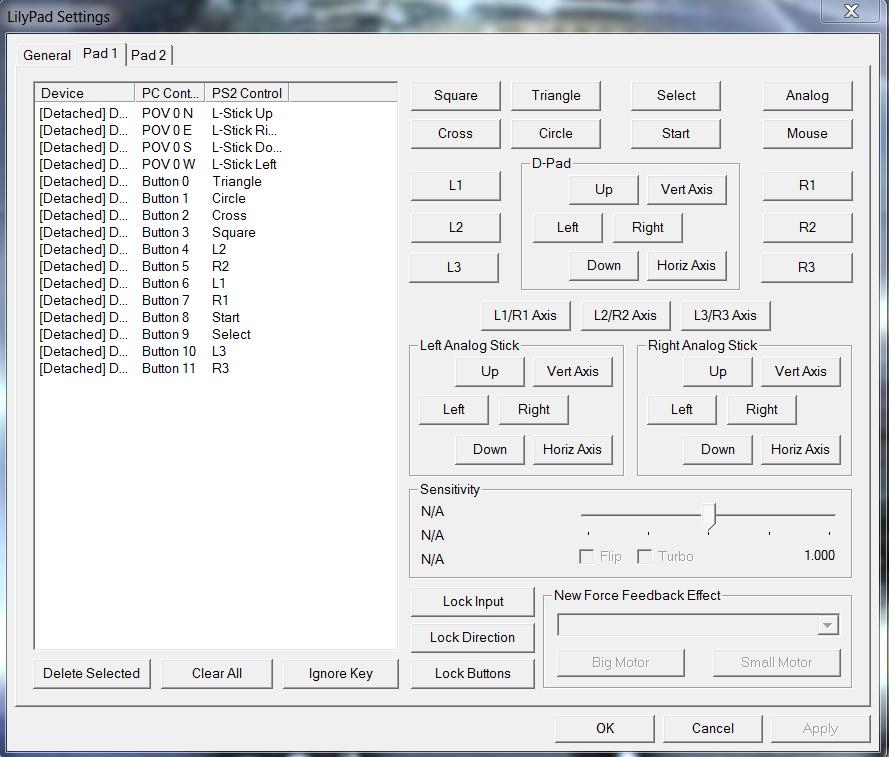Click D-Pad Up button
889x757 pixels.
tap(604, 189)
